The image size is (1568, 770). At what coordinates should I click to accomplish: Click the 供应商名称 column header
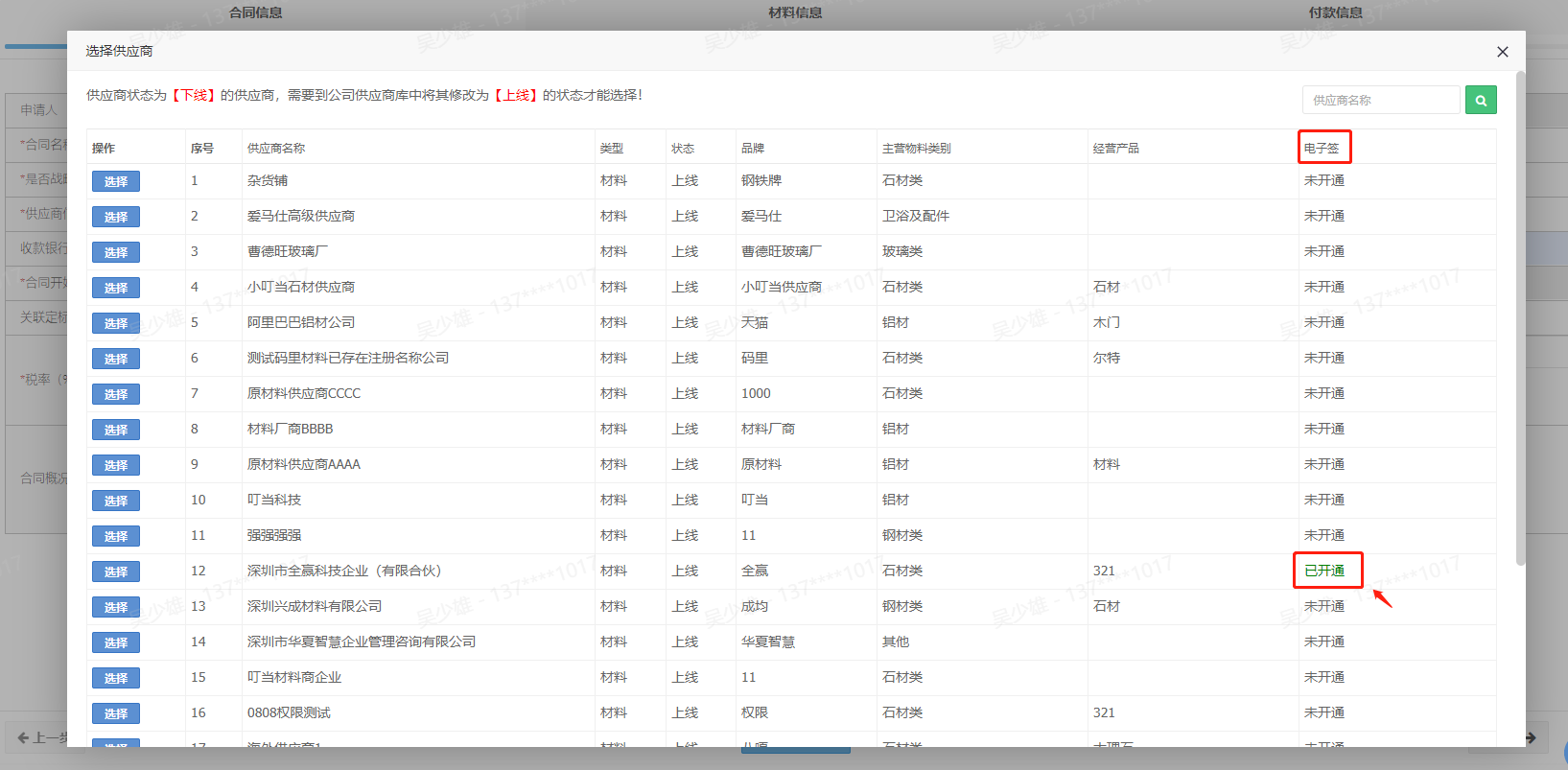(276, 148)
